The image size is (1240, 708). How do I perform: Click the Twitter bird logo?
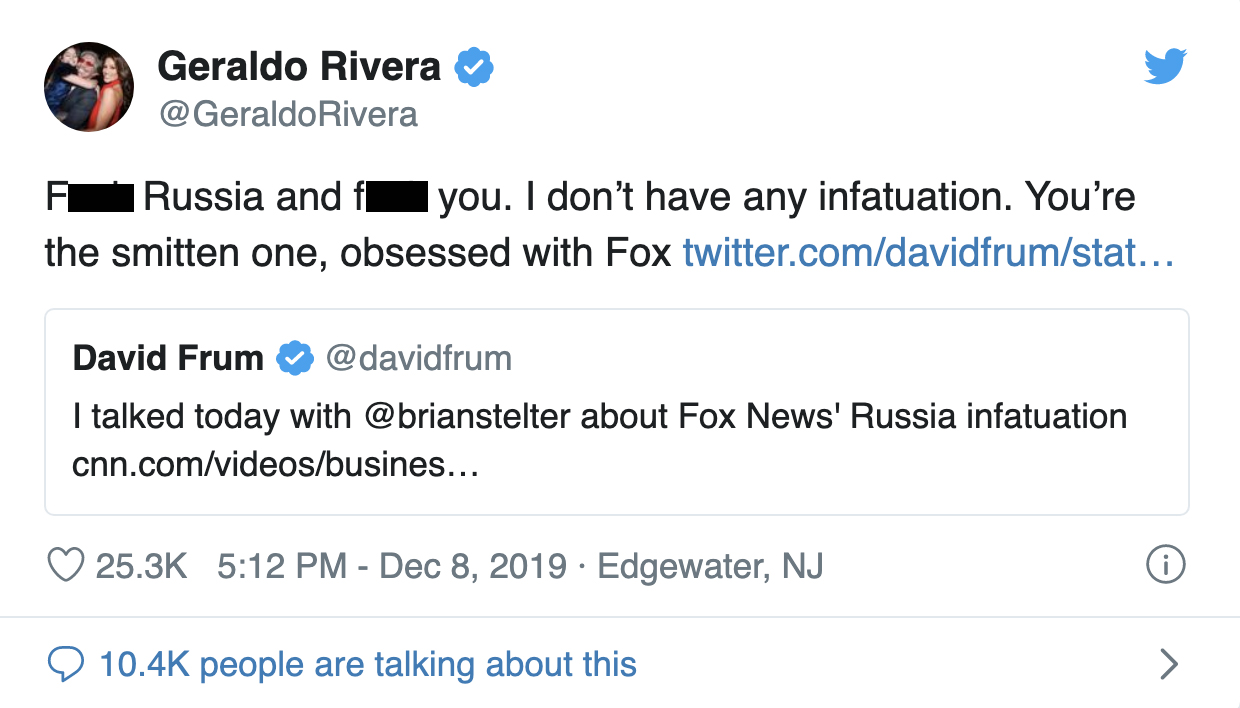pyautogui.click(x=1163, y=66)
